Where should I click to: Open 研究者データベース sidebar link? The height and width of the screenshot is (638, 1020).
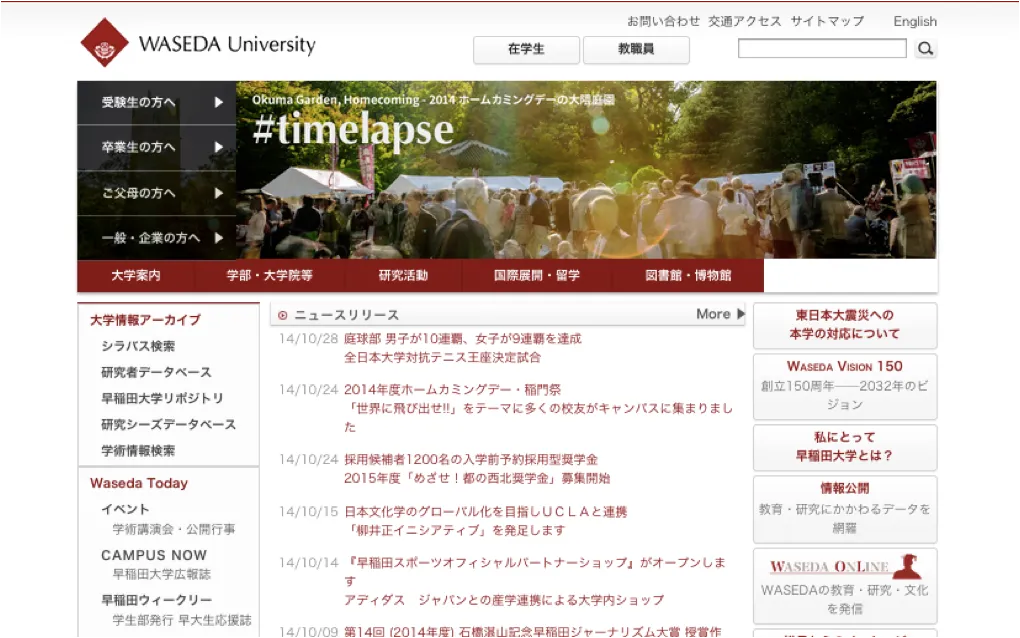pyautogui.click(x=156, y=372)
